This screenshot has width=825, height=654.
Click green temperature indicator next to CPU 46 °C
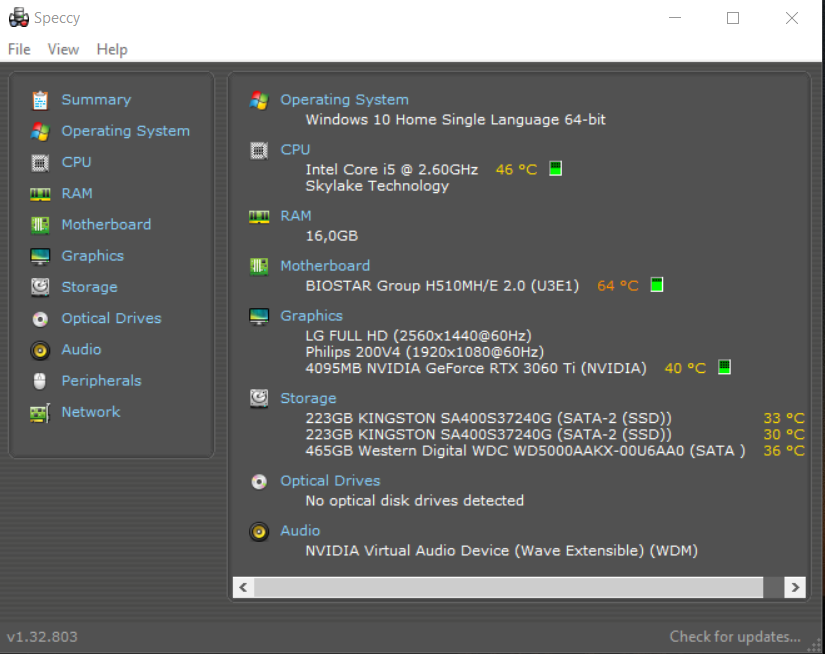pyautogui.click(x=556, y=168)
